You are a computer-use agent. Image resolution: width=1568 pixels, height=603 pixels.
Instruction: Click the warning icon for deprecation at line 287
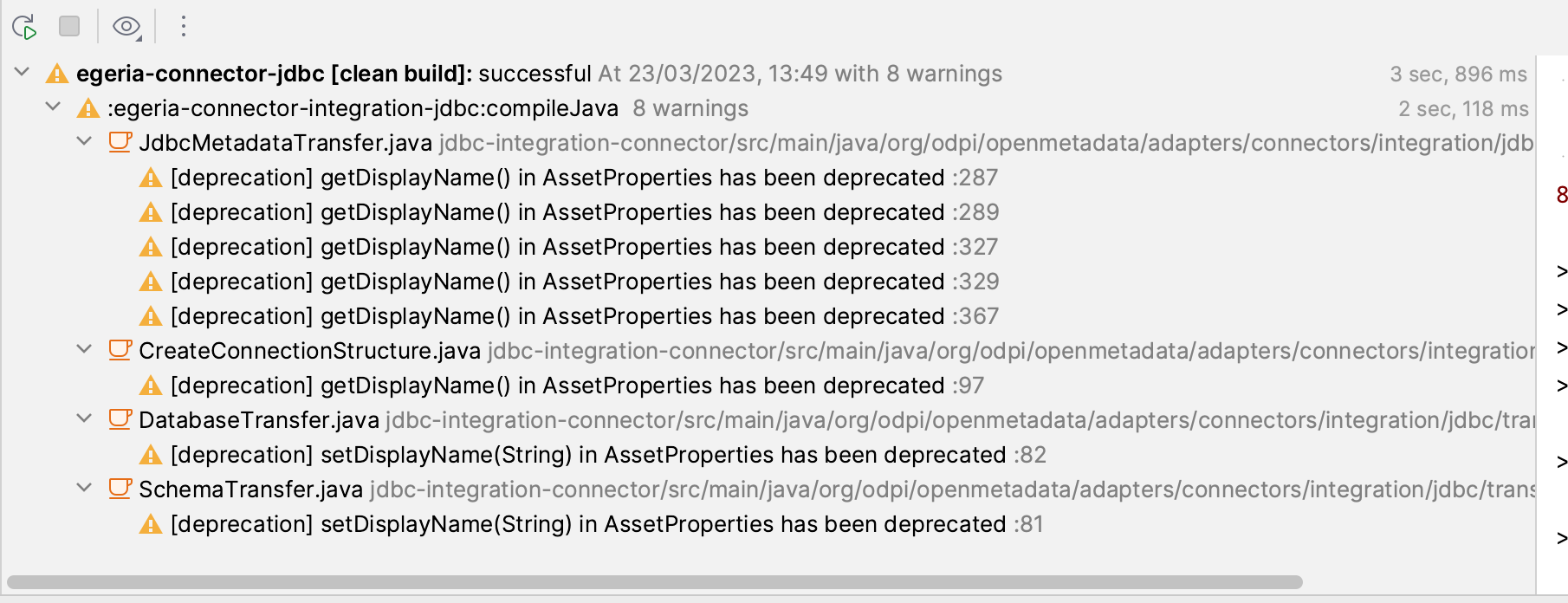point(153,178)
